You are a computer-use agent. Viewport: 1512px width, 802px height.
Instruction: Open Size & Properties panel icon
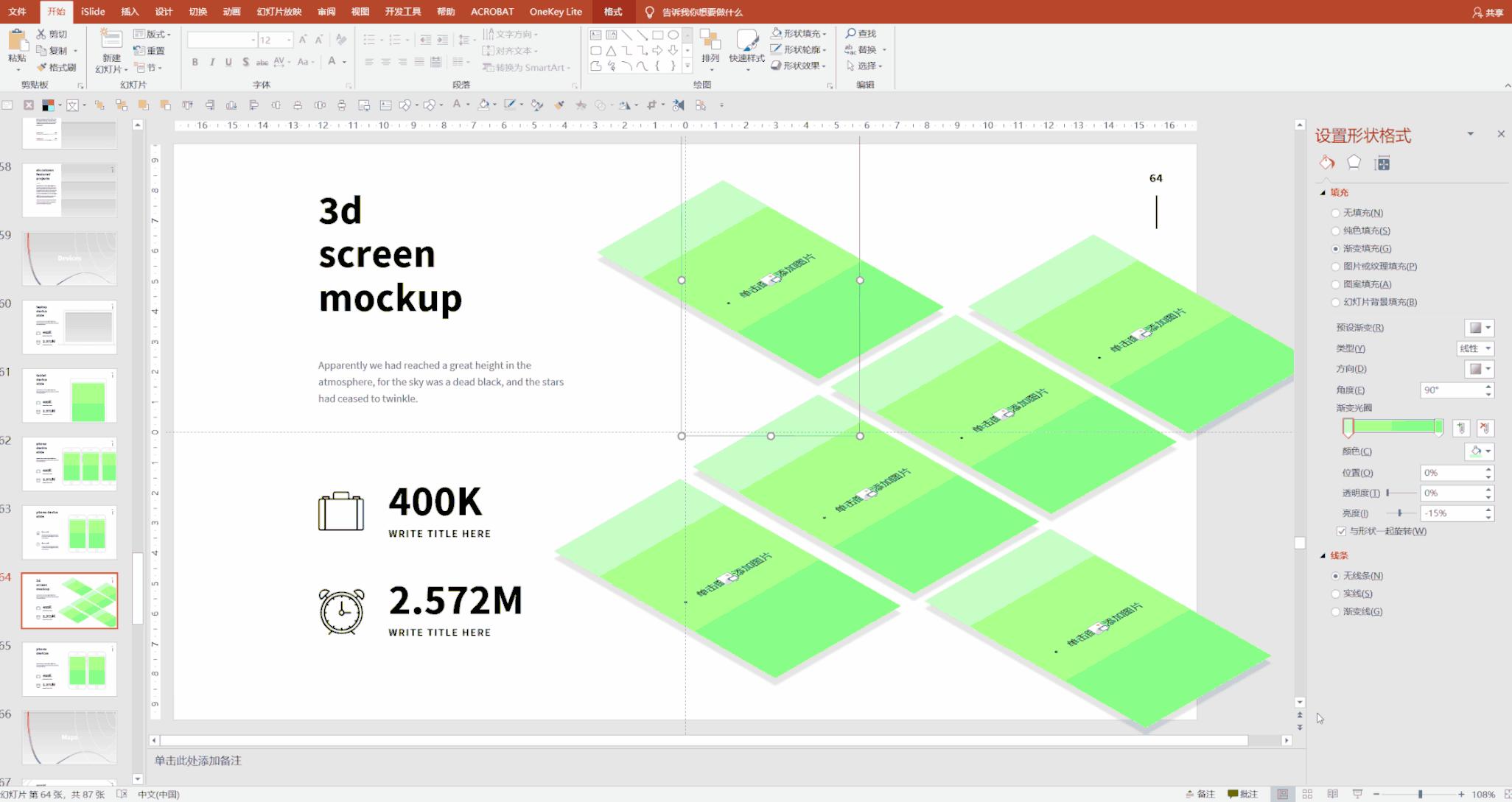pos(1383,163)
